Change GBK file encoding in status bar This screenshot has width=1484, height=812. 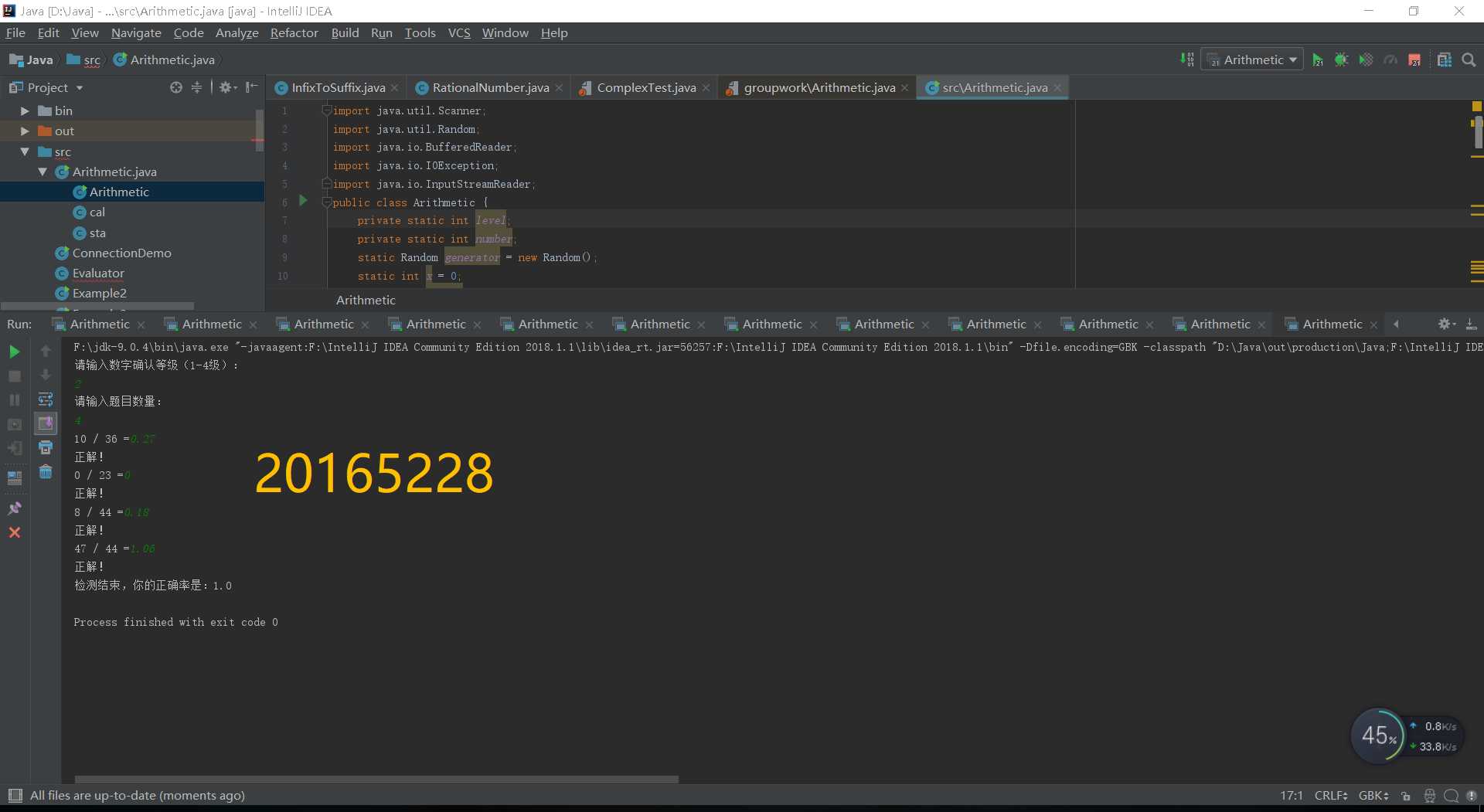1373,795
